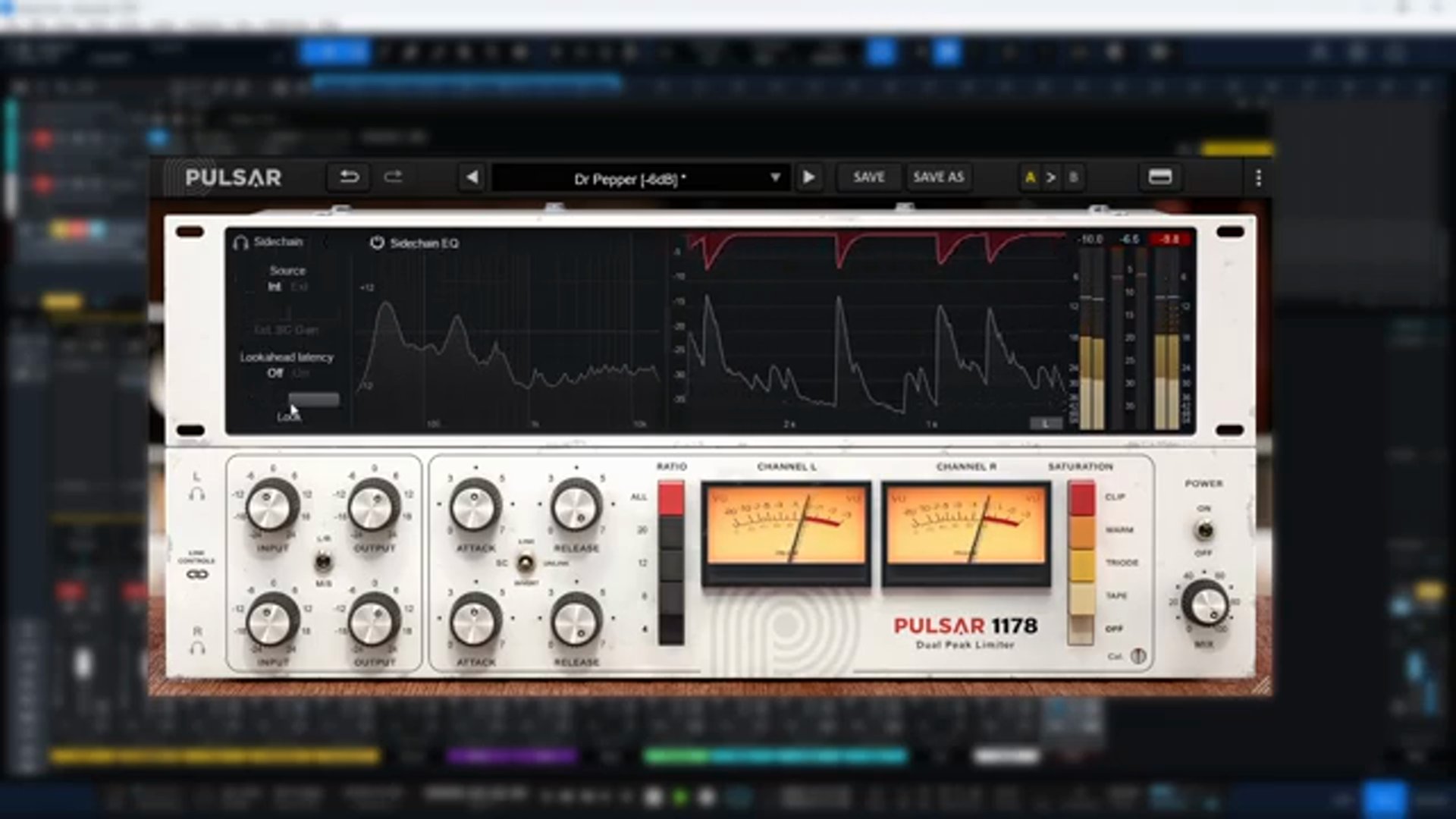Click the channel R INPUT knob

pyautogui.click(x=272, y=620)
